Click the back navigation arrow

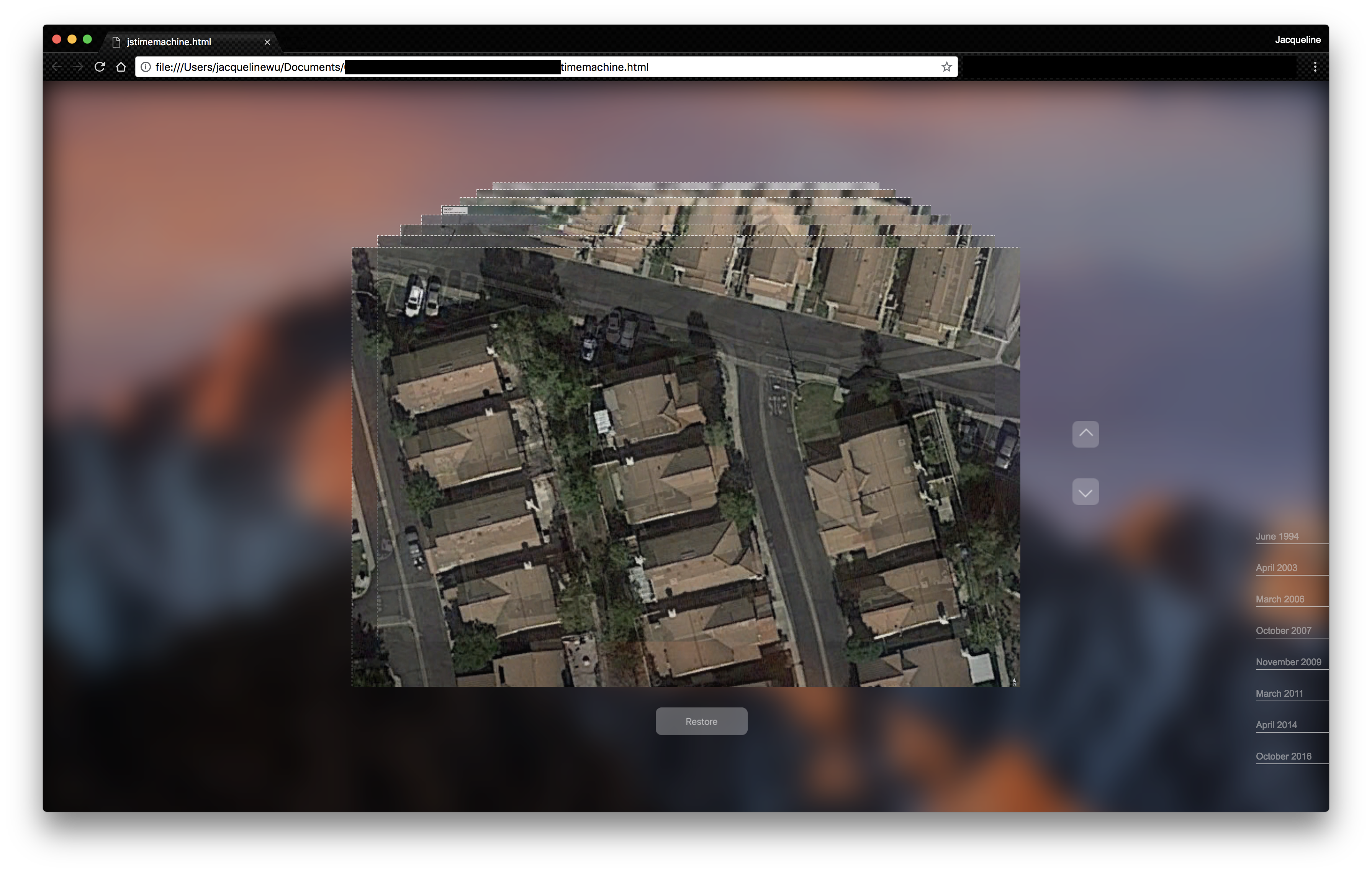pyautogui.click(x=56, y=67)
